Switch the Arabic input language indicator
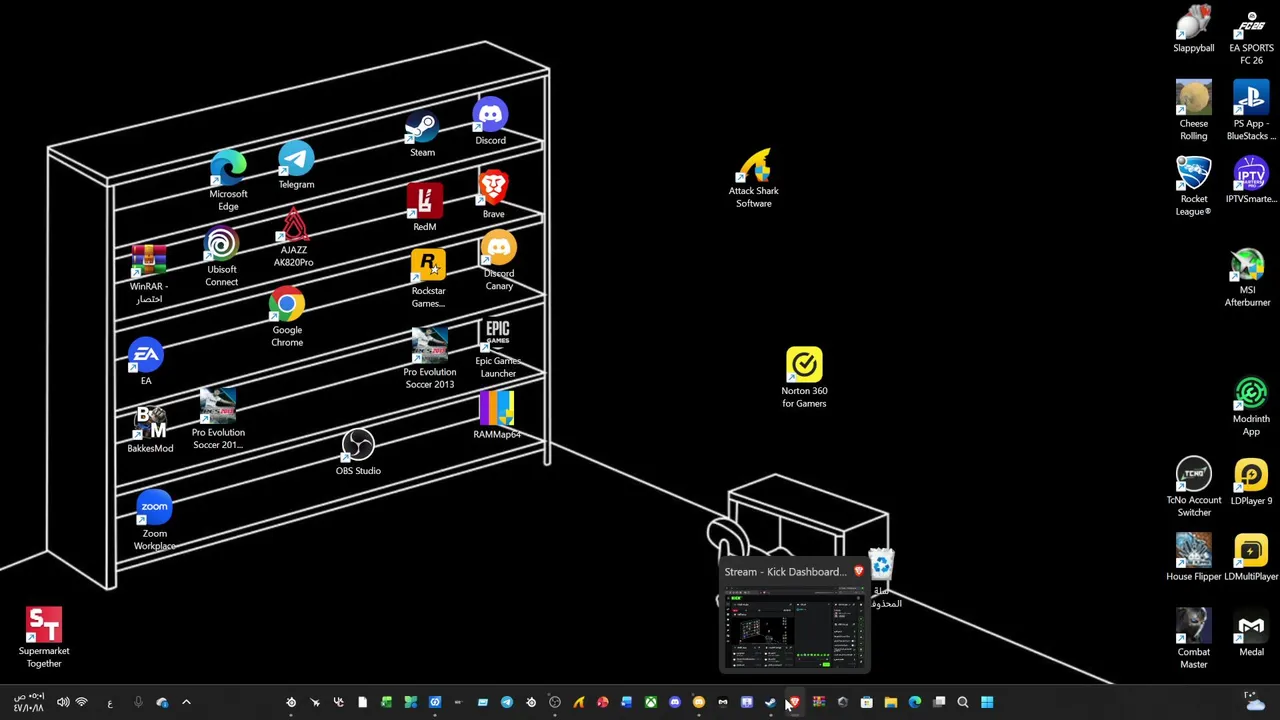1280x720 pixels. tap(110, 702)
